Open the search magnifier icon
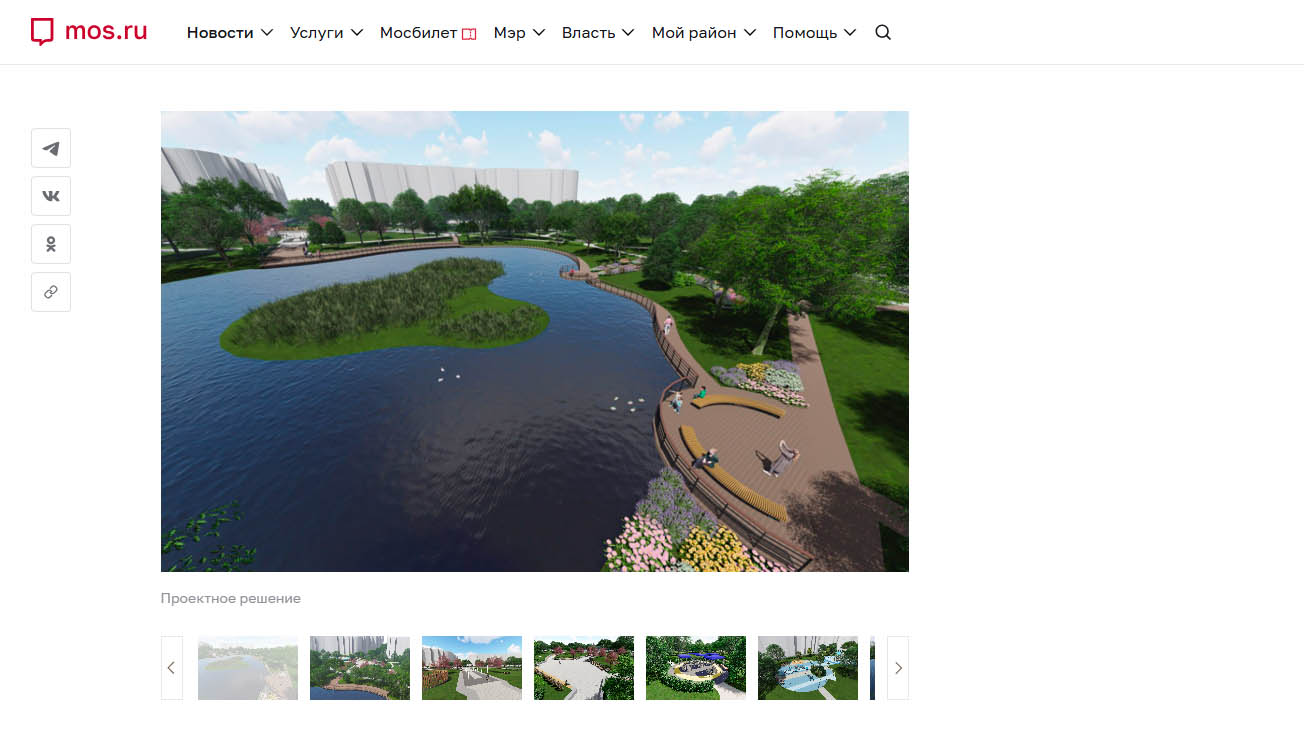 [883, 32]
